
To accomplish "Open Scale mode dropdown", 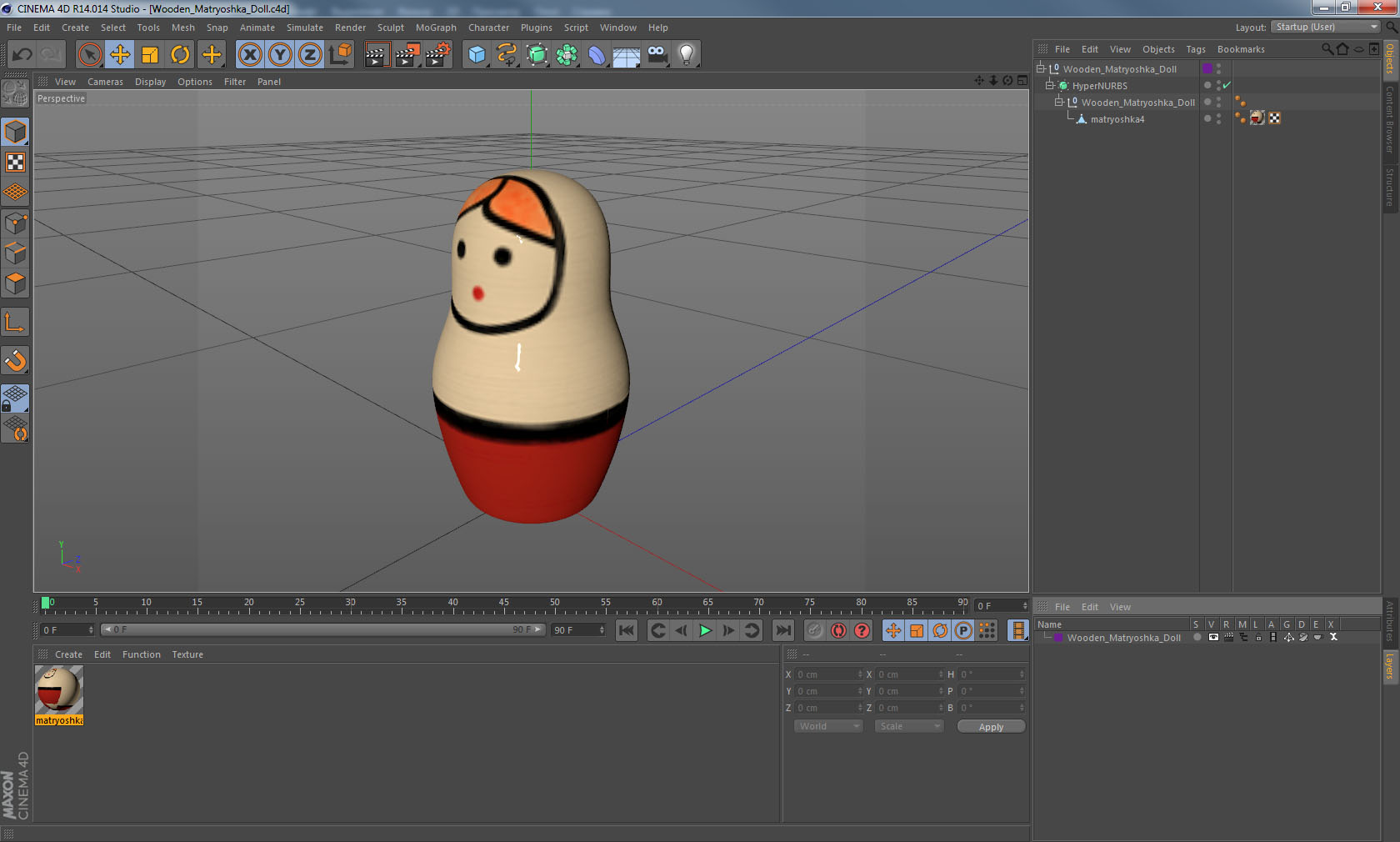I will click(908, 726).
